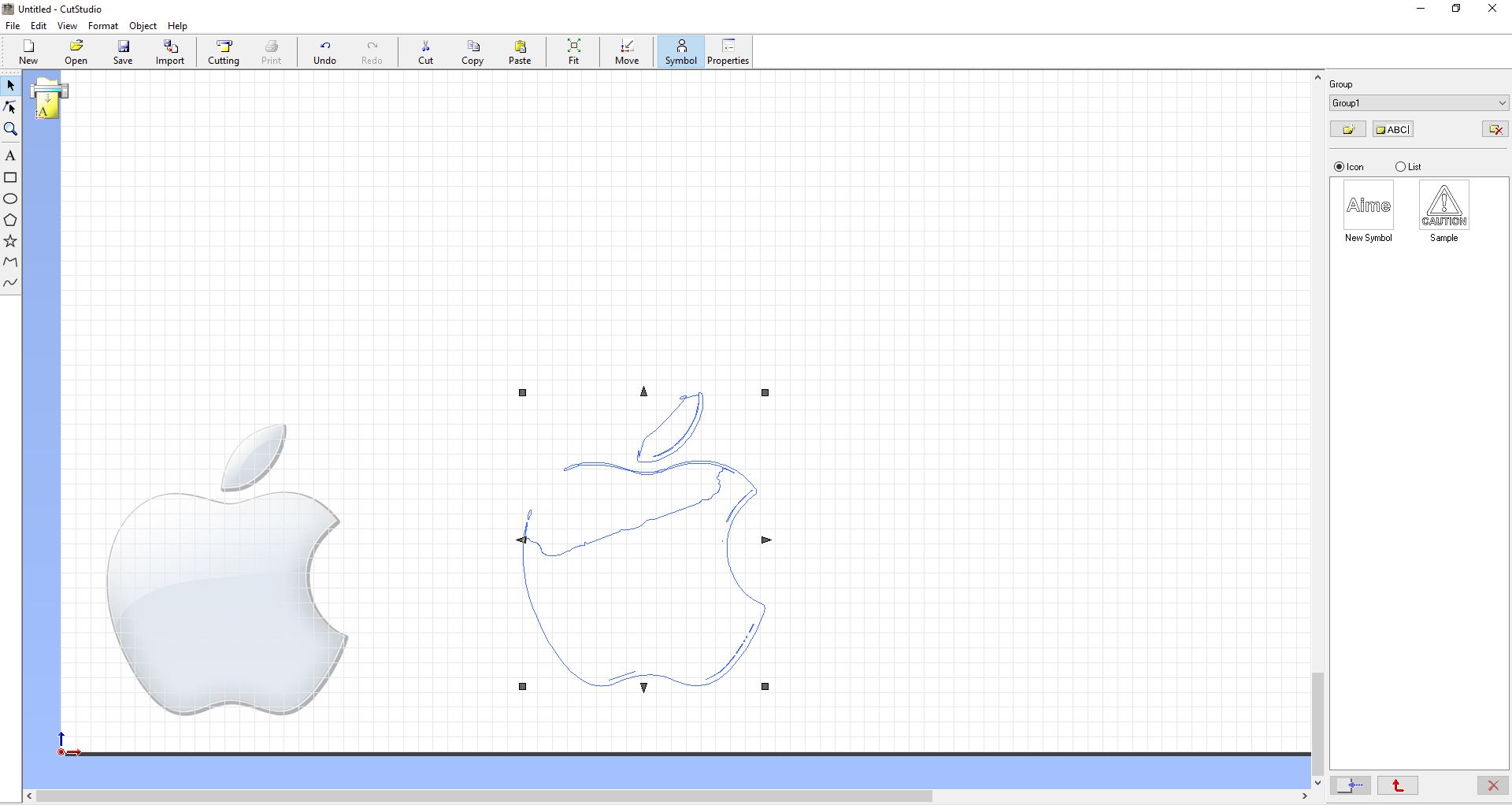Image resolution: width=1512 pixels, height=805 pixels.
Task: Select the glossy Apple logo image
Action: (228, 569)
